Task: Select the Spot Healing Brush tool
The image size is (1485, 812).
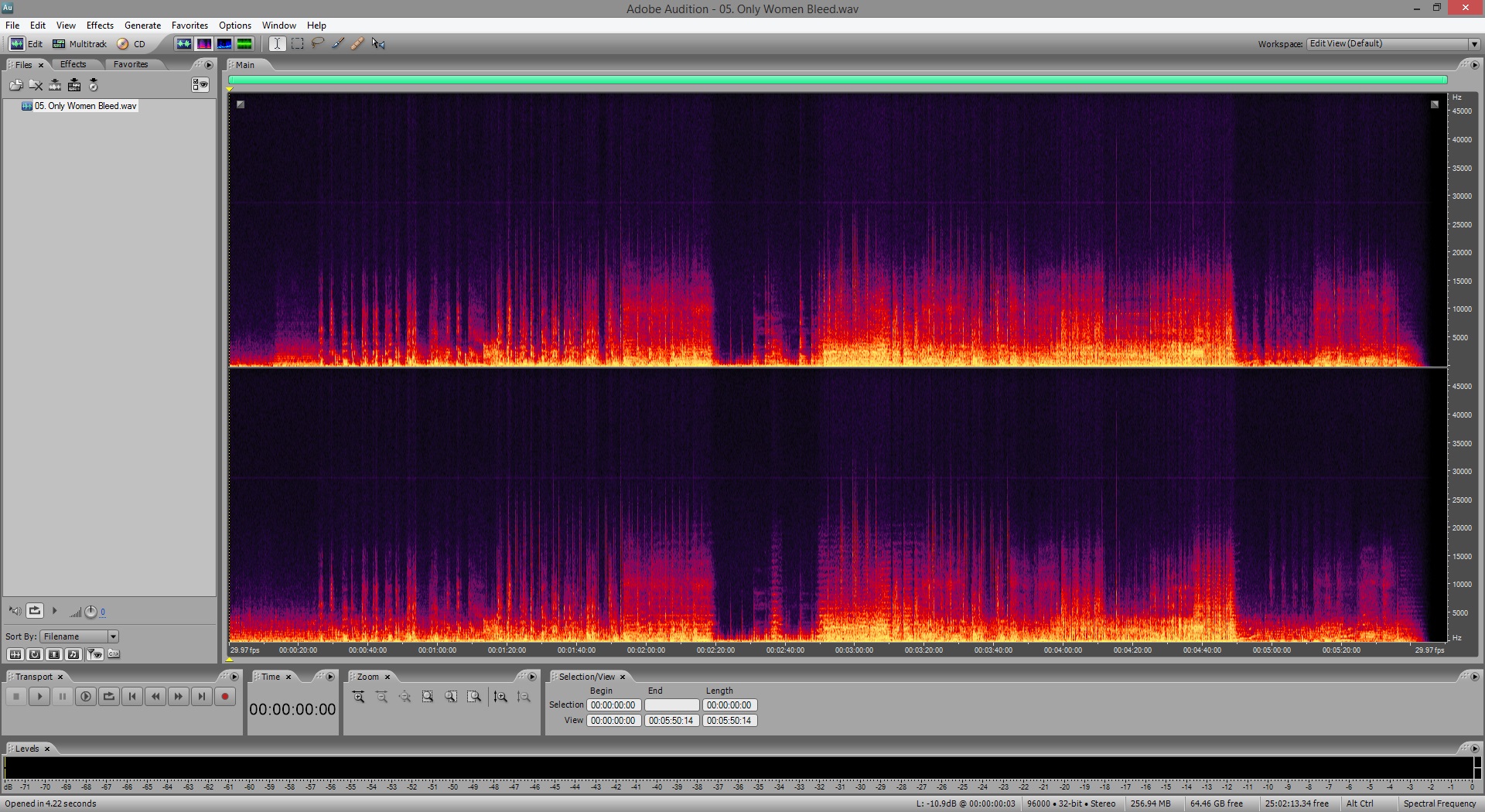Action: coord(357,43)
